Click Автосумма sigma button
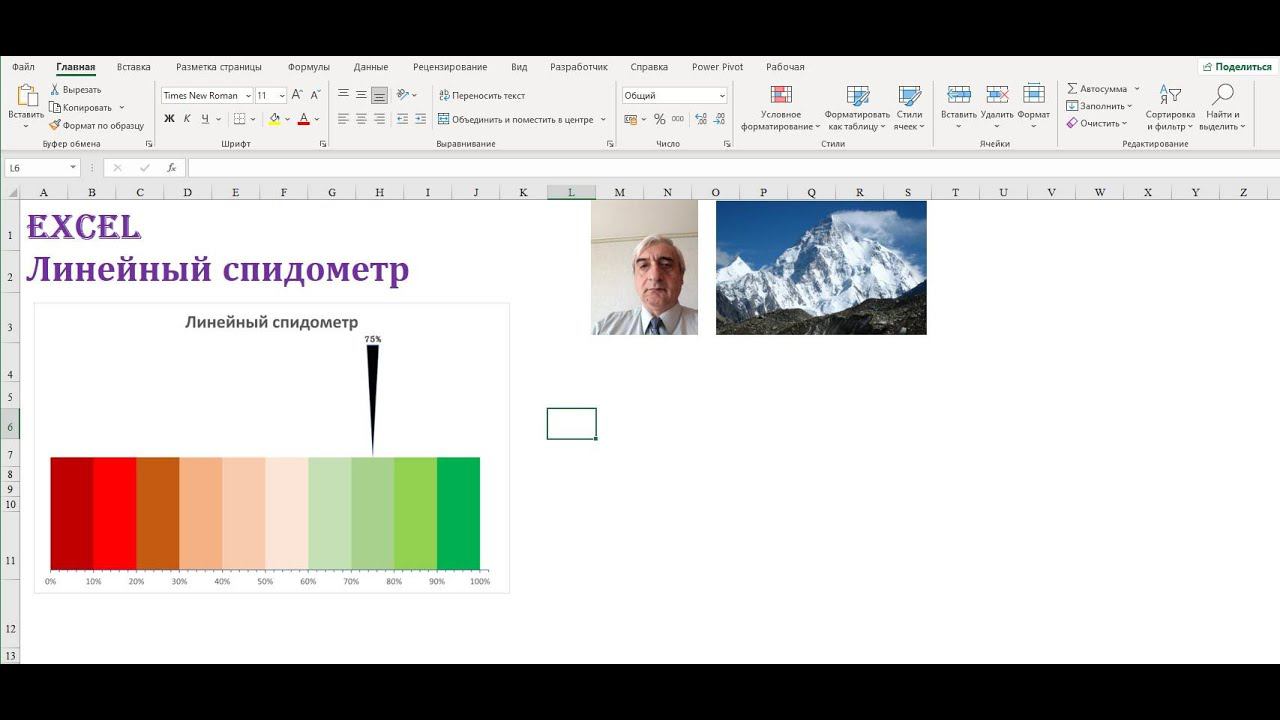Viewport: 1280px width, 720px height. pos(1096,89)
